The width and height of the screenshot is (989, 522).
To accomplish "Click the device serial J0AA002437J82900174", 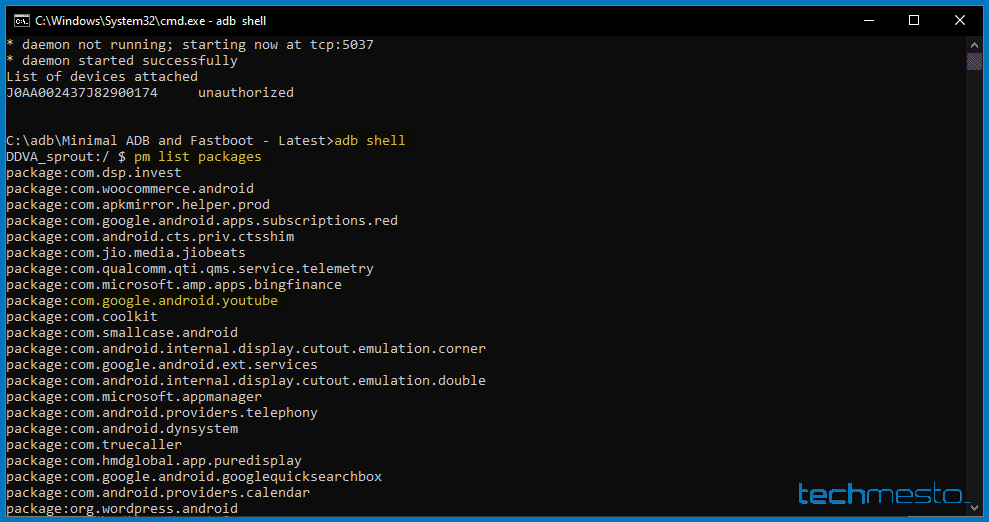I will pyautogui.click(x=82, y=93).
